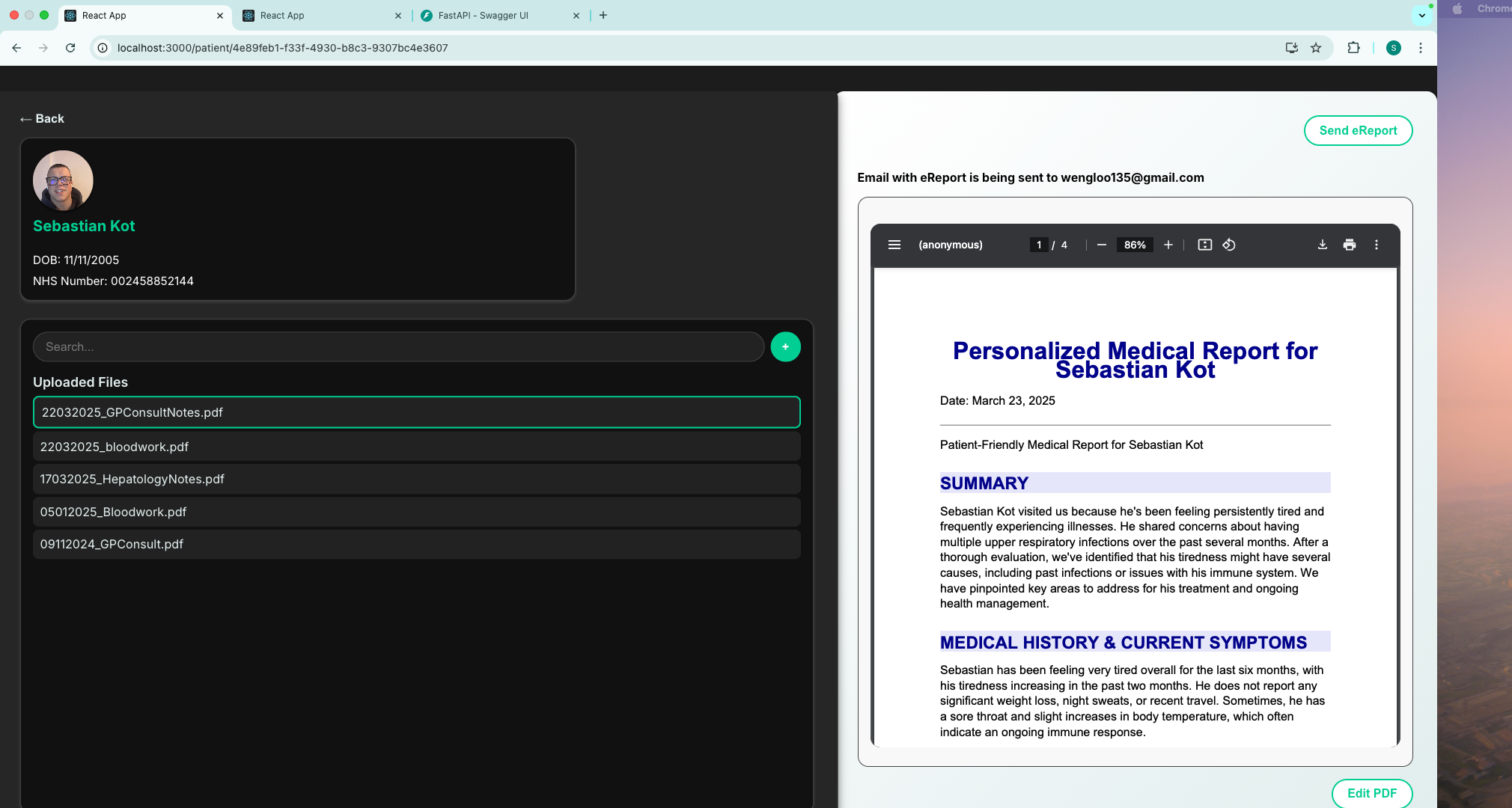Click the PDF zoom out button
The image size is (1512, 808).
click(1101, 245)
